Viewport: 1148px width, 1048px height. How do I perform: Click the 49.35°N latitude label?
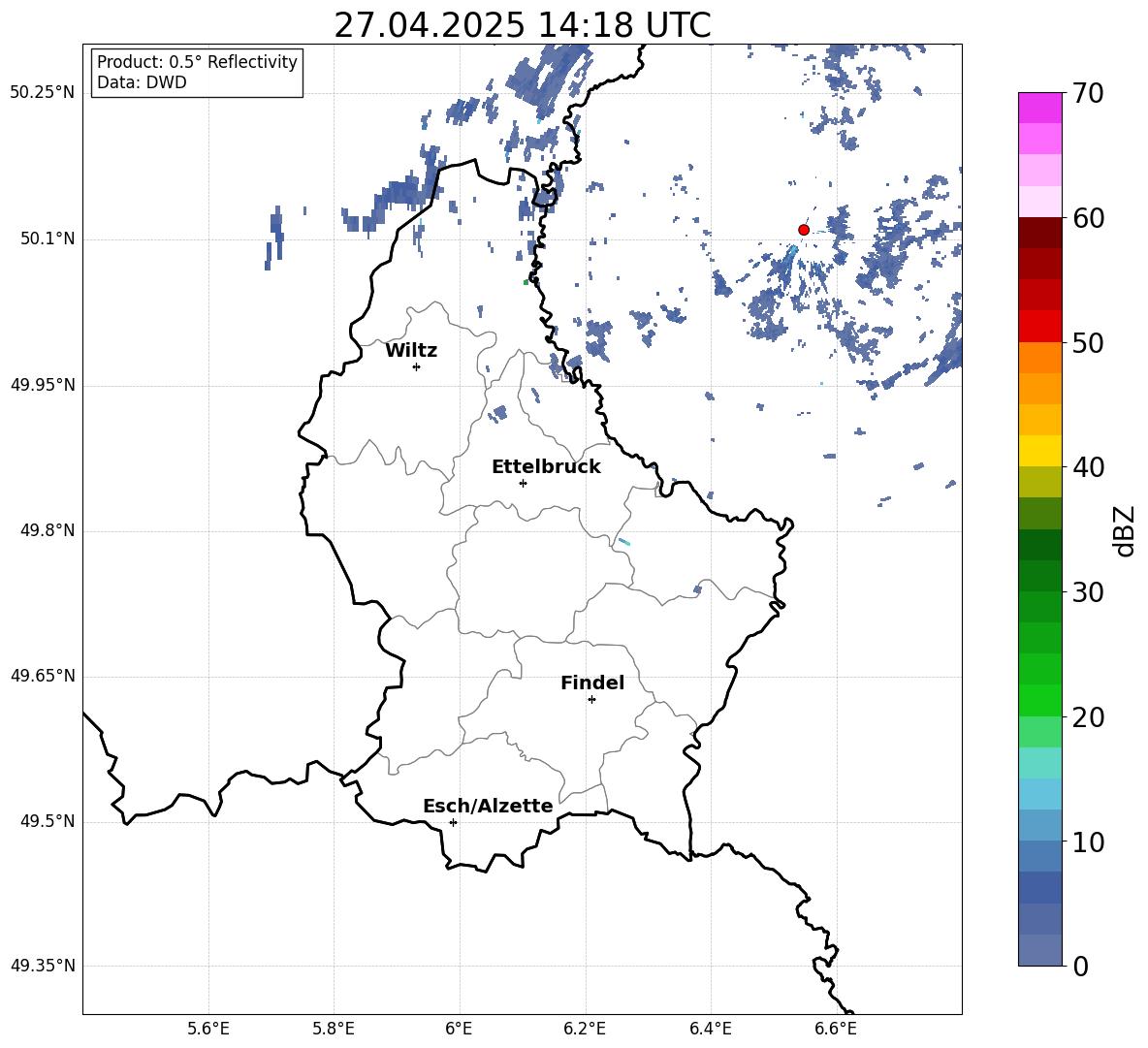click(43, 966)
